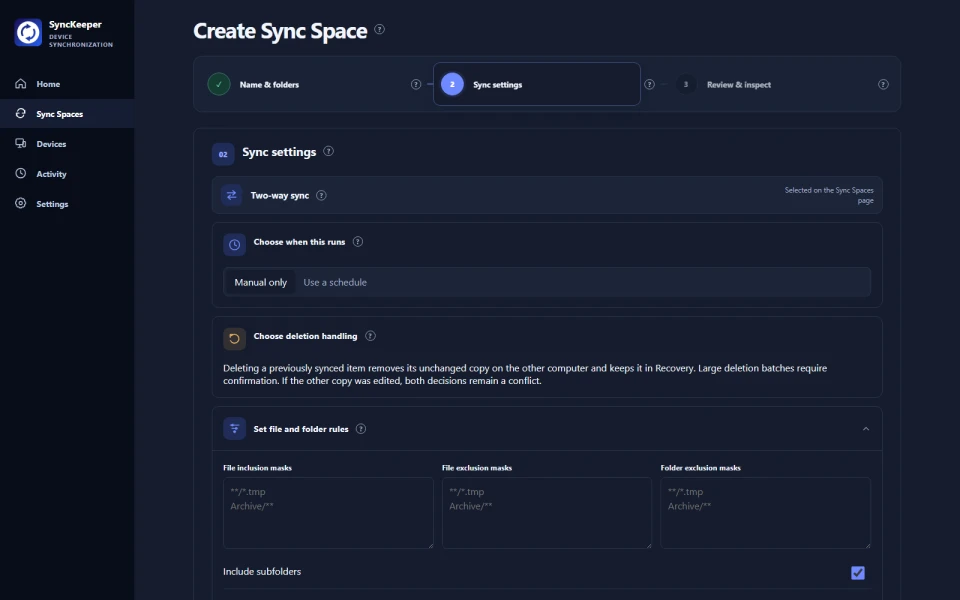Go to Home in the sidebar
960x600 pixels.
pos(67,84)
